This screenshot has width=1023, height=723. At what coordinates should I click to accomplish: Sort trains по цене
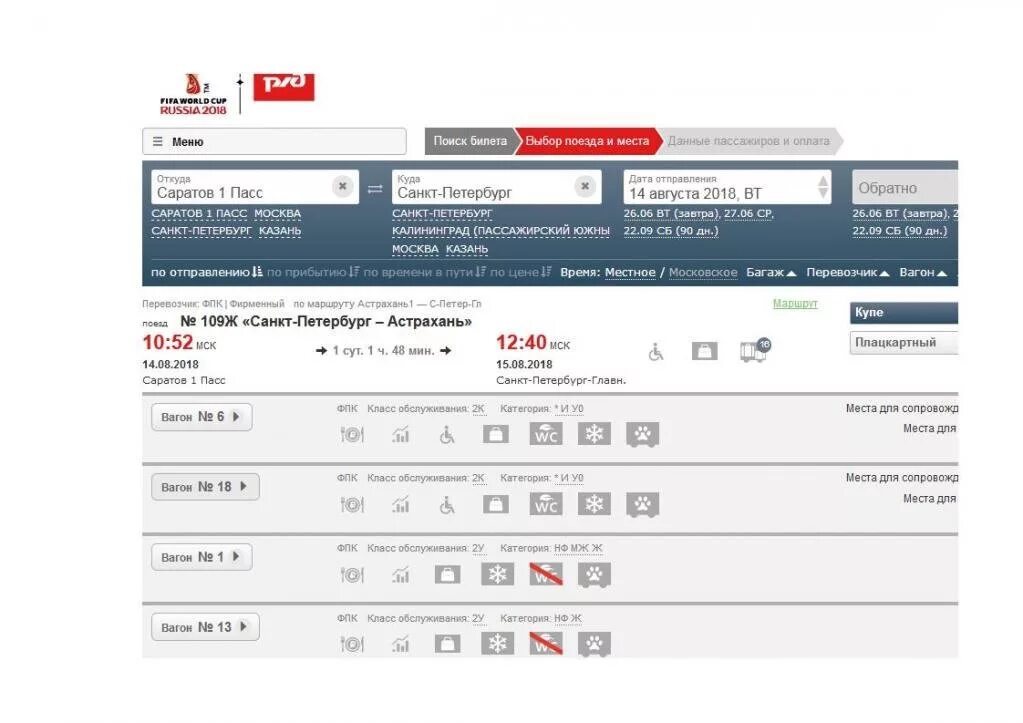point(520,272)
